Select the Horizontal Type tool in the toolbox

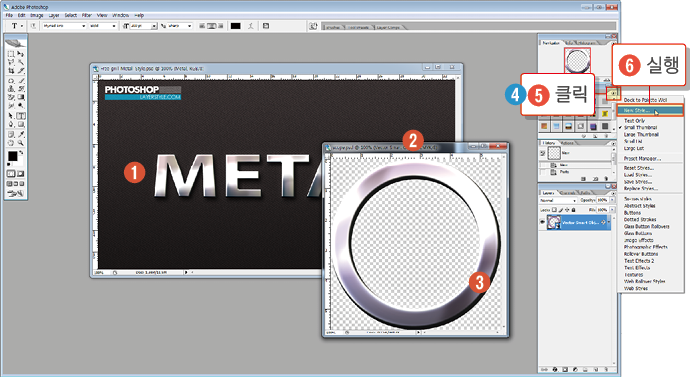coord(21,116)
